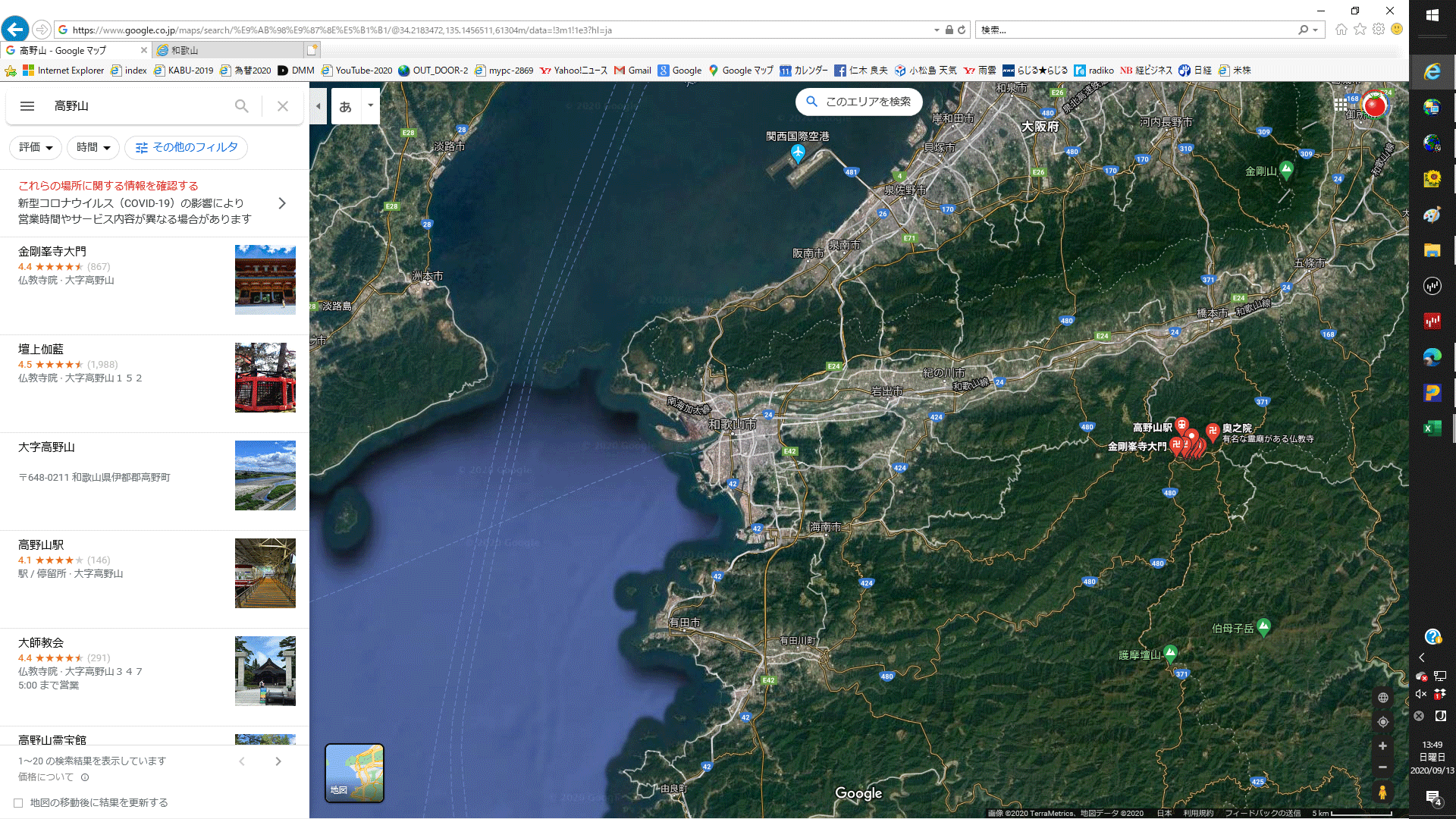This screenshot has width=1456, height=819.
Task: Open the 高野山駅 result photo
Action: [265, 573]
